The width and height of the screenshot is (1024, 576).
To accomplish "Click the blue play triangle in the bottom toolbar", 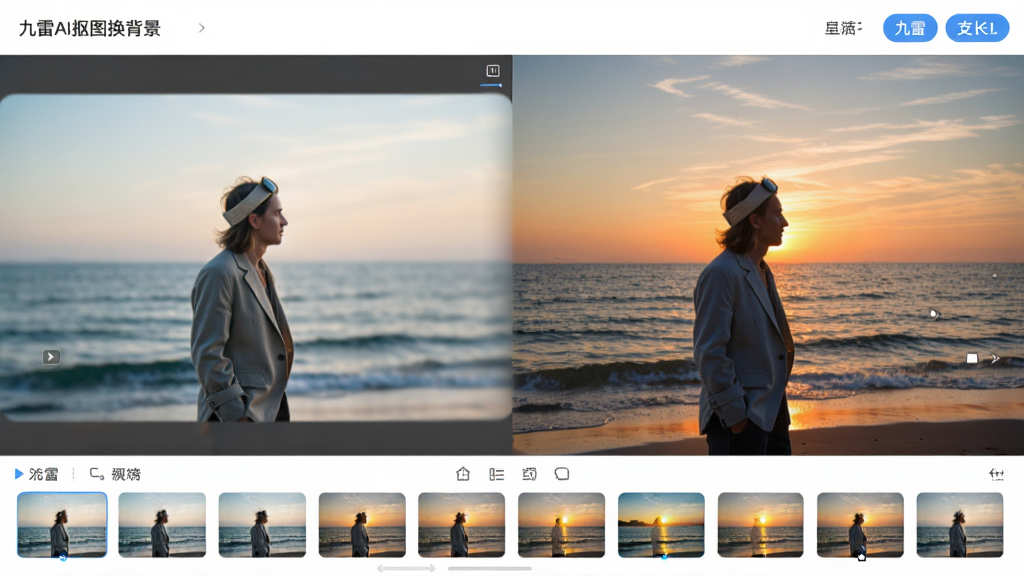I will tap(19, 473).
